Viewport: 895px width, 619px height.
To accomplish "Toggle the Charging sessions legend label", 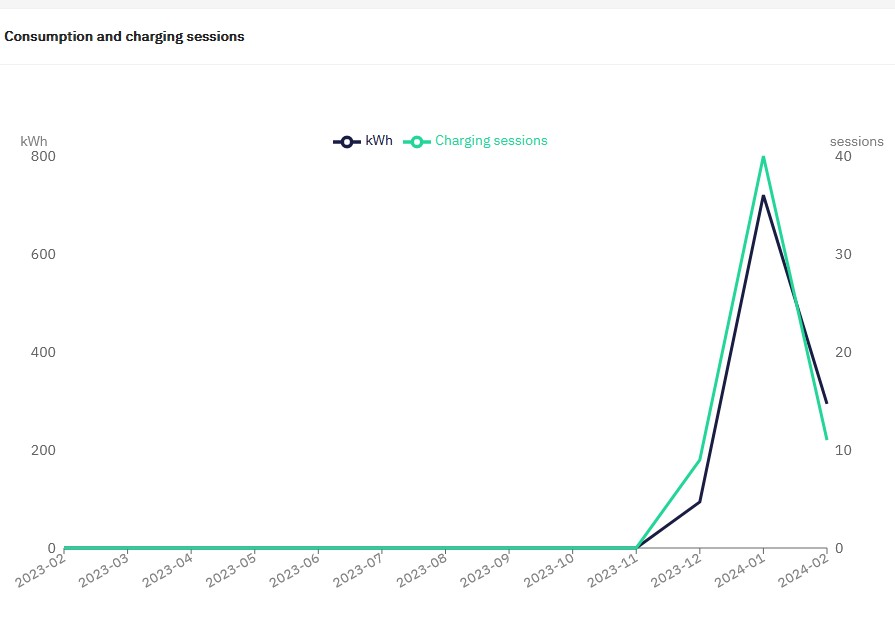I will click(x=491, y=141).
